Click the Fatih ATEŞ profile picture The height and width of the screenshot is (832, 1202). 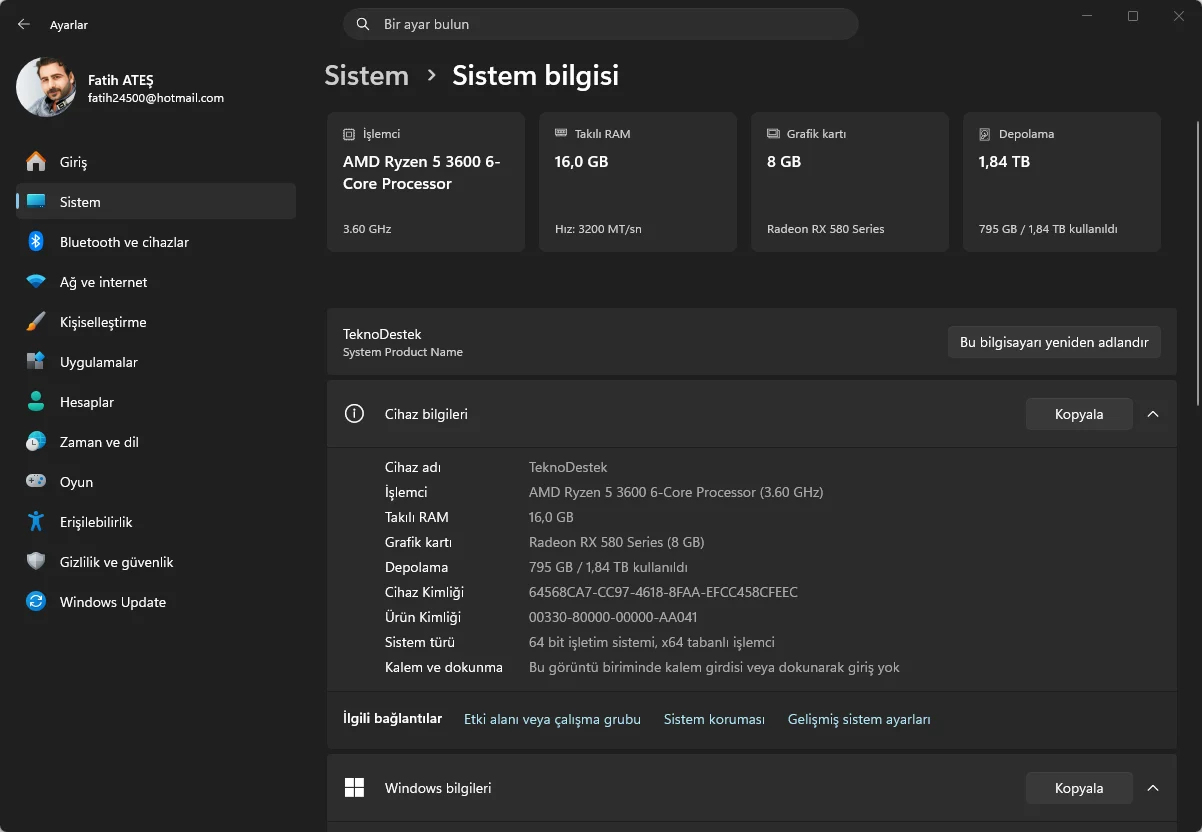[46, 87]
